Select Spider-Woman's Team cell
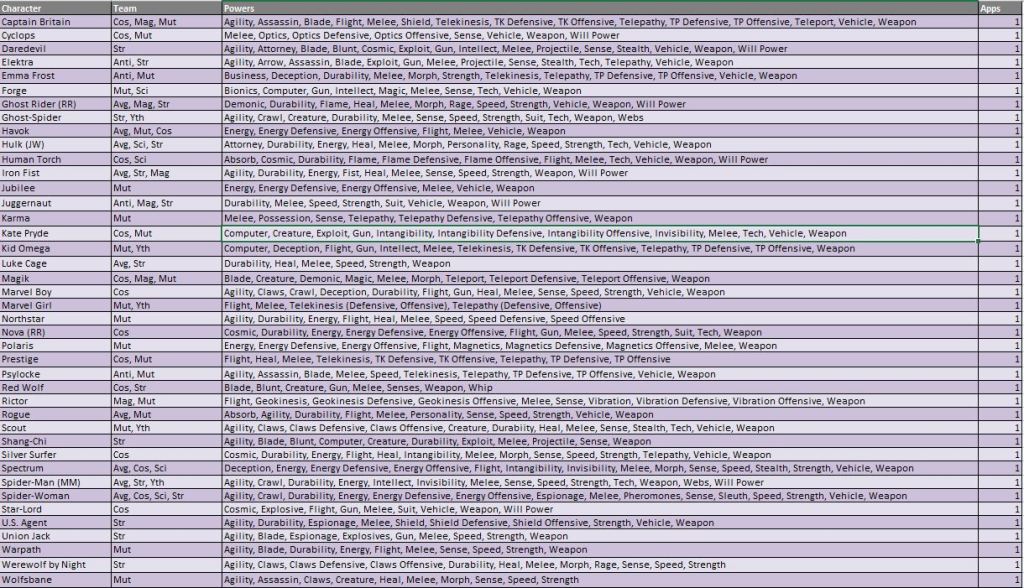This screenshot has height=588, width=1024. [x=165, y=495]
